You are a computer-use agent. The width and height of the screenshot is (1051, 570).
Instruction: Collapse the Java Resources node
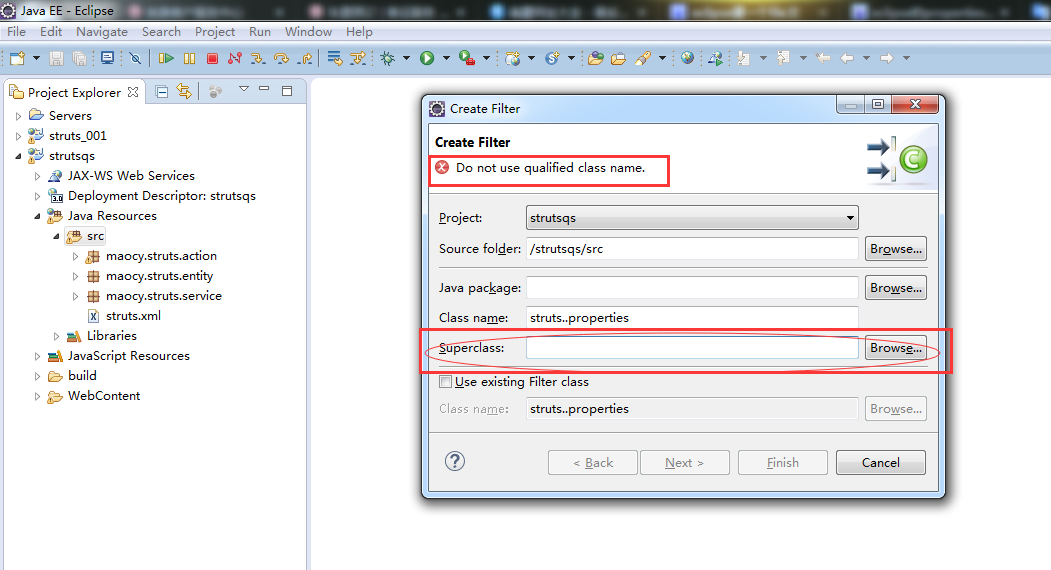pyautogui.click(x=38, y=217)
